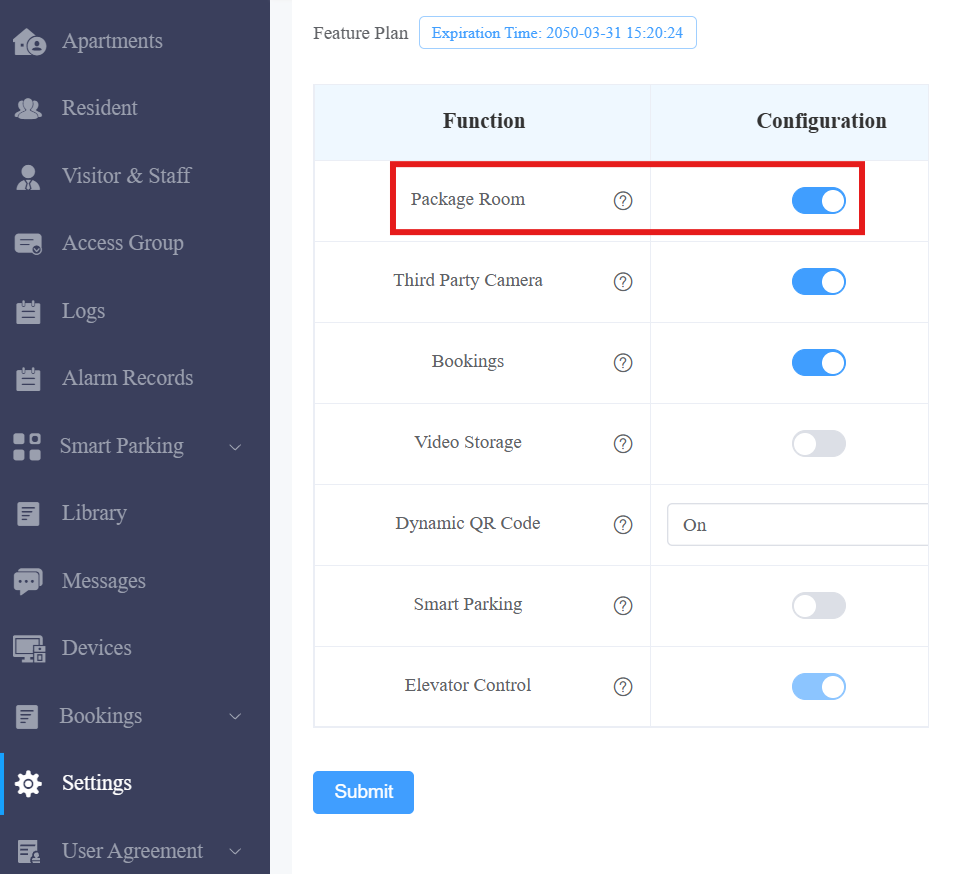Image resolution: width=955 pixels, height=874 pixels.
Task: Enable the Video Storage switch
Action: (819, 443)
